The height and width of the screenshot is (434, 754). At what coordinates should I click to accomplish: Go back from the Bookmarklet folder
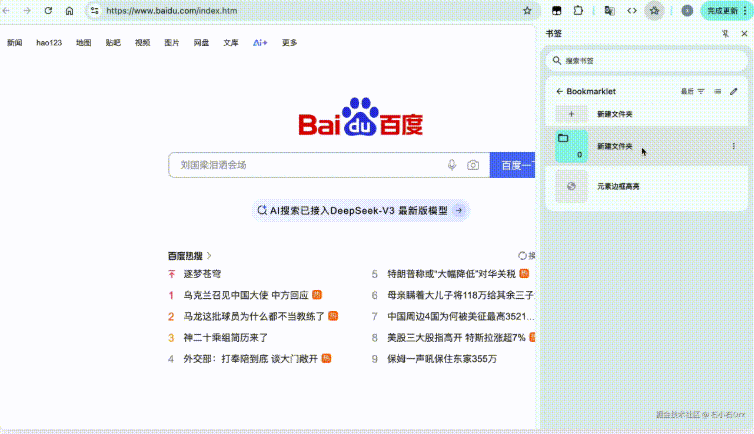point(559,91)
